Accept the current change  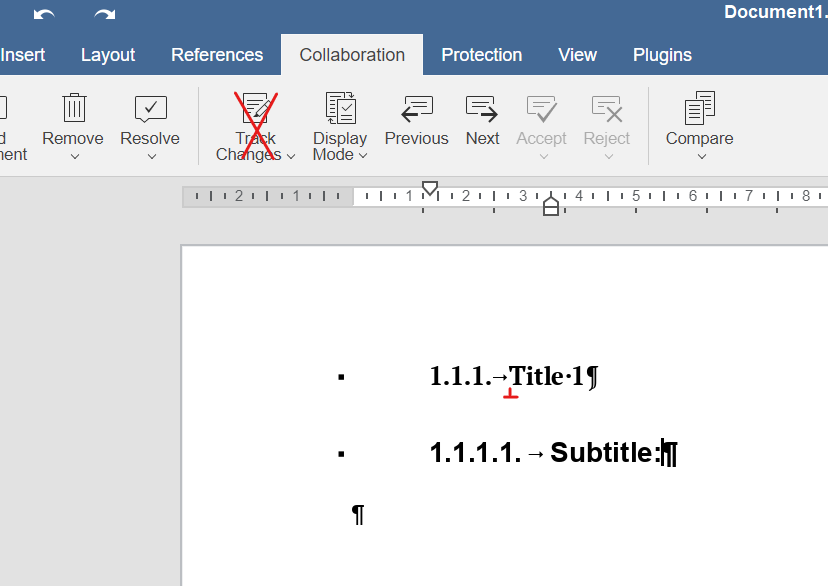point(541,110)
